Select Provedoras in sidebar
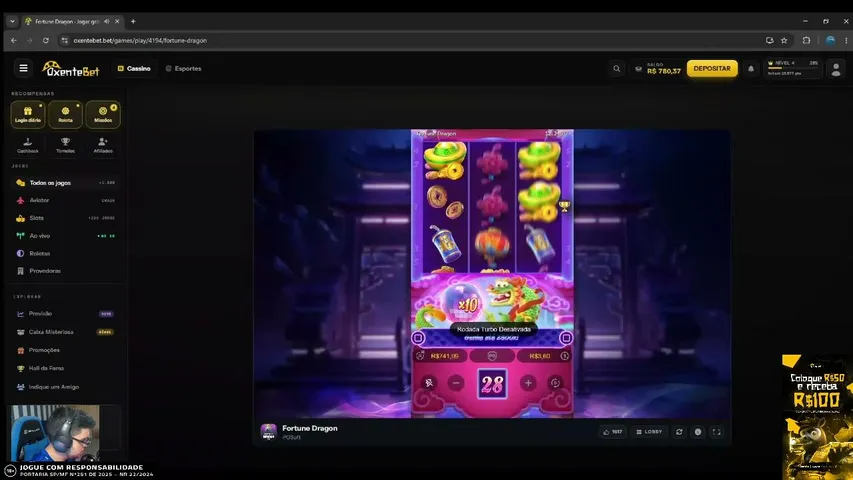 65,270
